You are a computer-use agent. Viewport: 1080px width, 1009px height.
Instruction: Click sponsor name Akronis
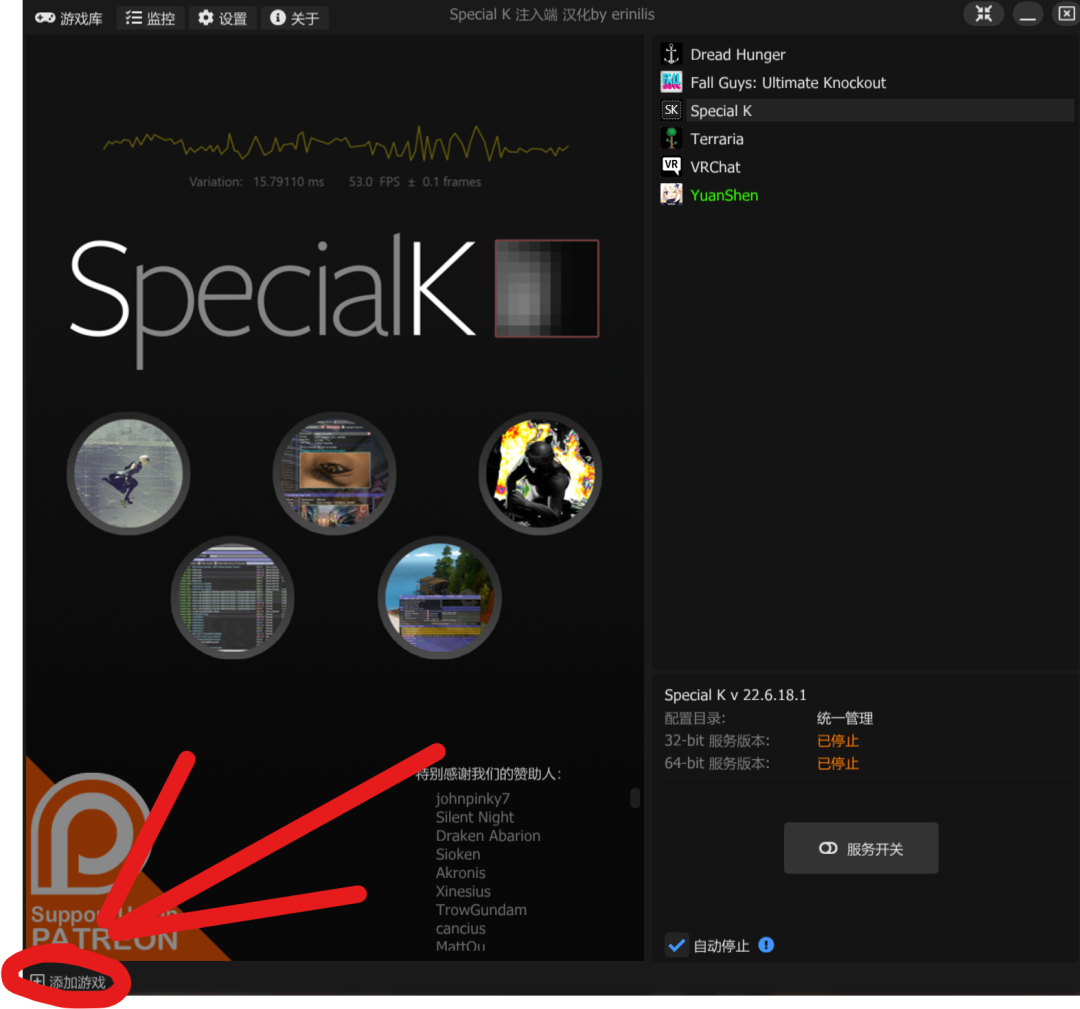pyautogui.click(x=461, y=873)
